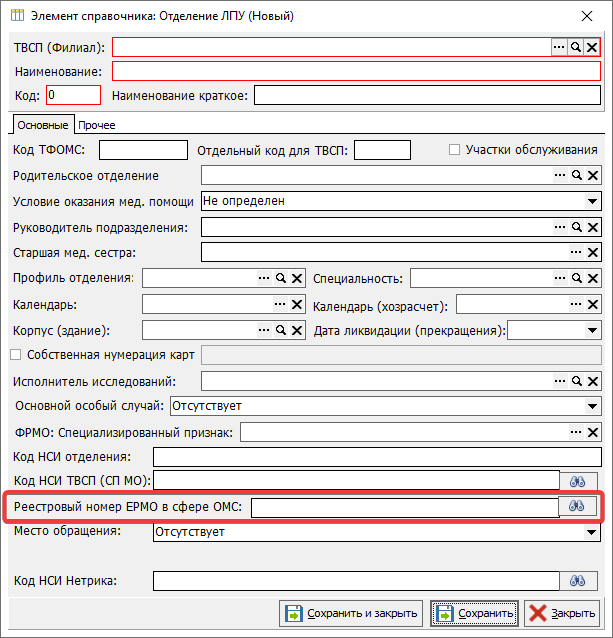Search Корпус (здание) with magnifier icon
This screenshot has height=638, width=613.
281,330
